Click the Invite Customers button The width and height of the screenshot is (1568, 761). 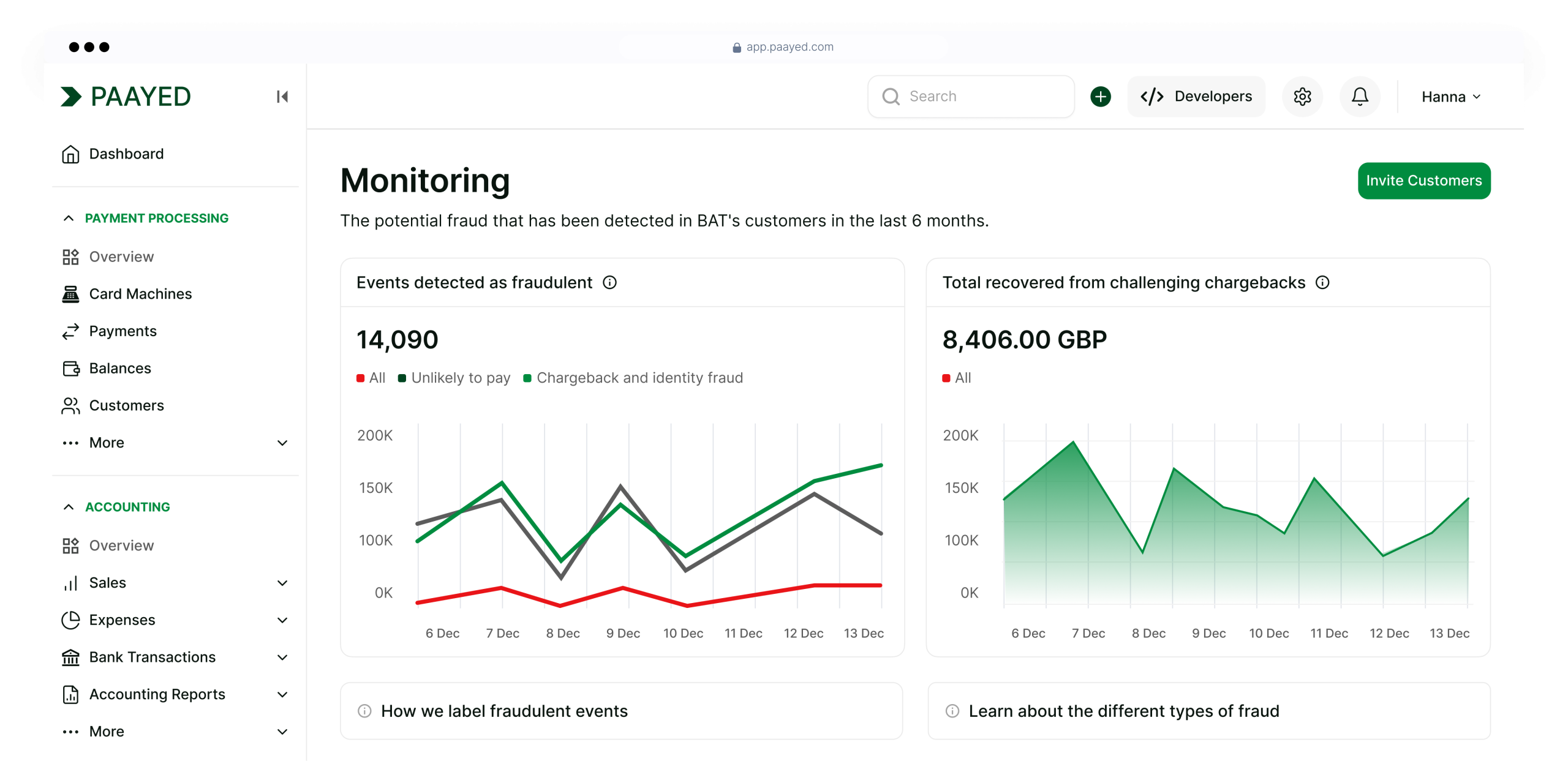tap(1423, 181)
